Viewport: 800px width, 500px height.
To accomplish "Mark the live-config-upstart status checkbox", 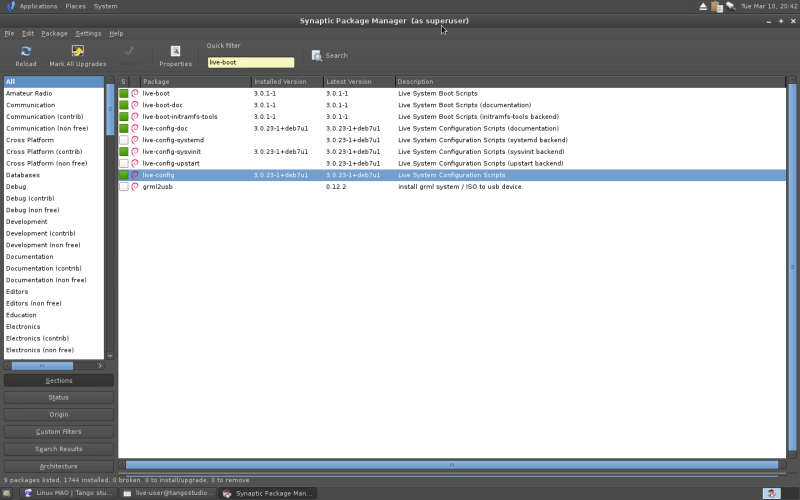I will click(123, 163).
